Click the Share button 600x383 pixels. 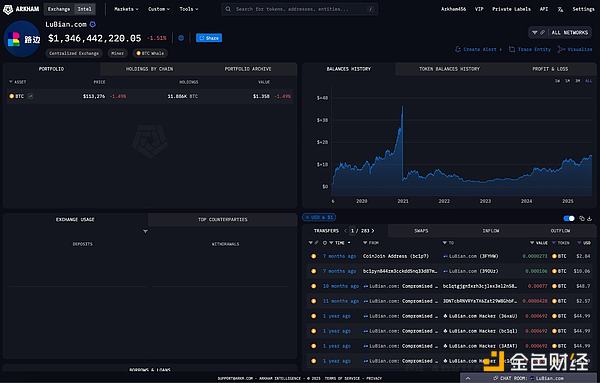[209, 38]
